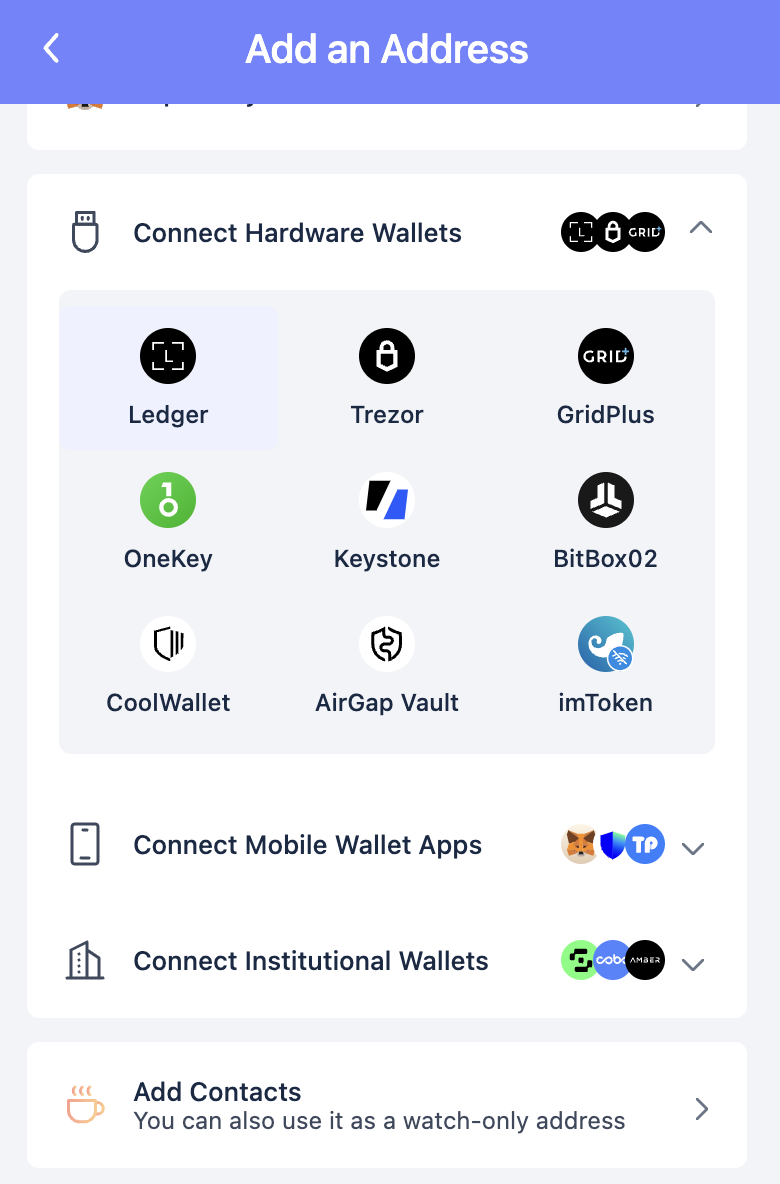
Task: Select the BitBox02 wallet icon
Action: tap(606, 500)
